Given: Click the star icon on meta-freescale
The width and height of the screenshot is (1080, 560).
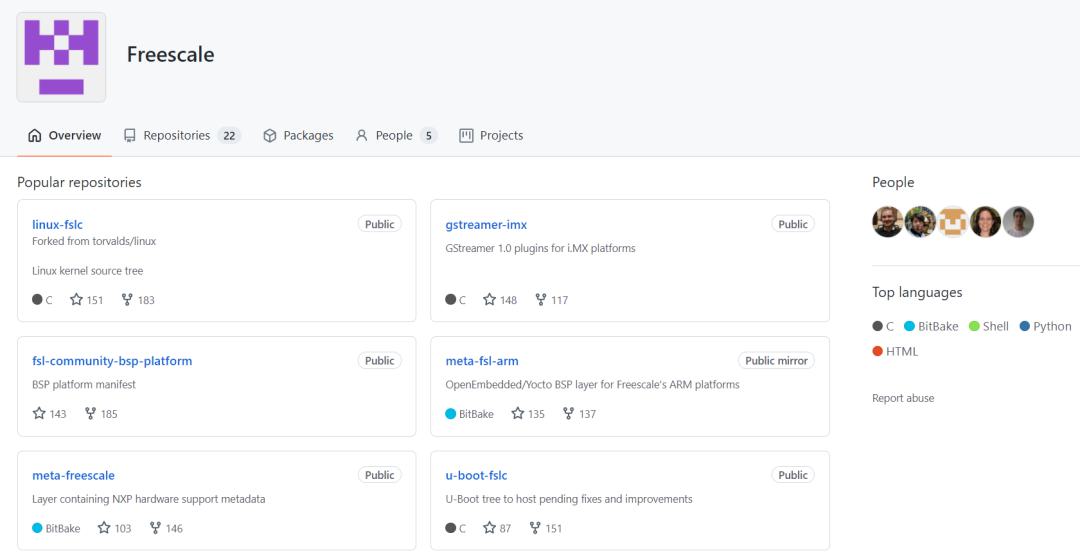Looking at the screenshot, I should (x=104, y=528).
